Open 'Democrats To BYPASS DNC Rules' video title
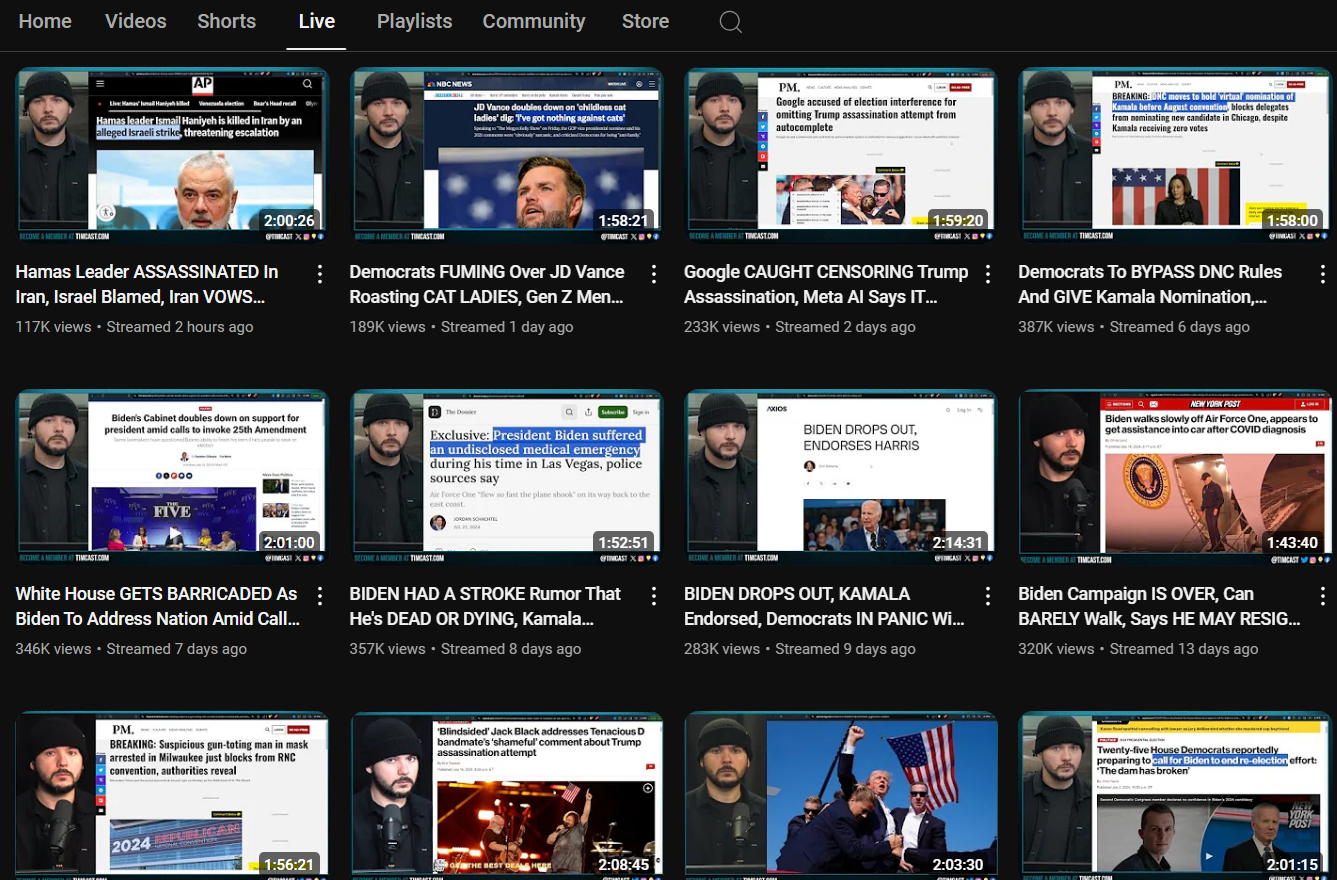Screen dimensions: 1337x880 (1150, 284)
